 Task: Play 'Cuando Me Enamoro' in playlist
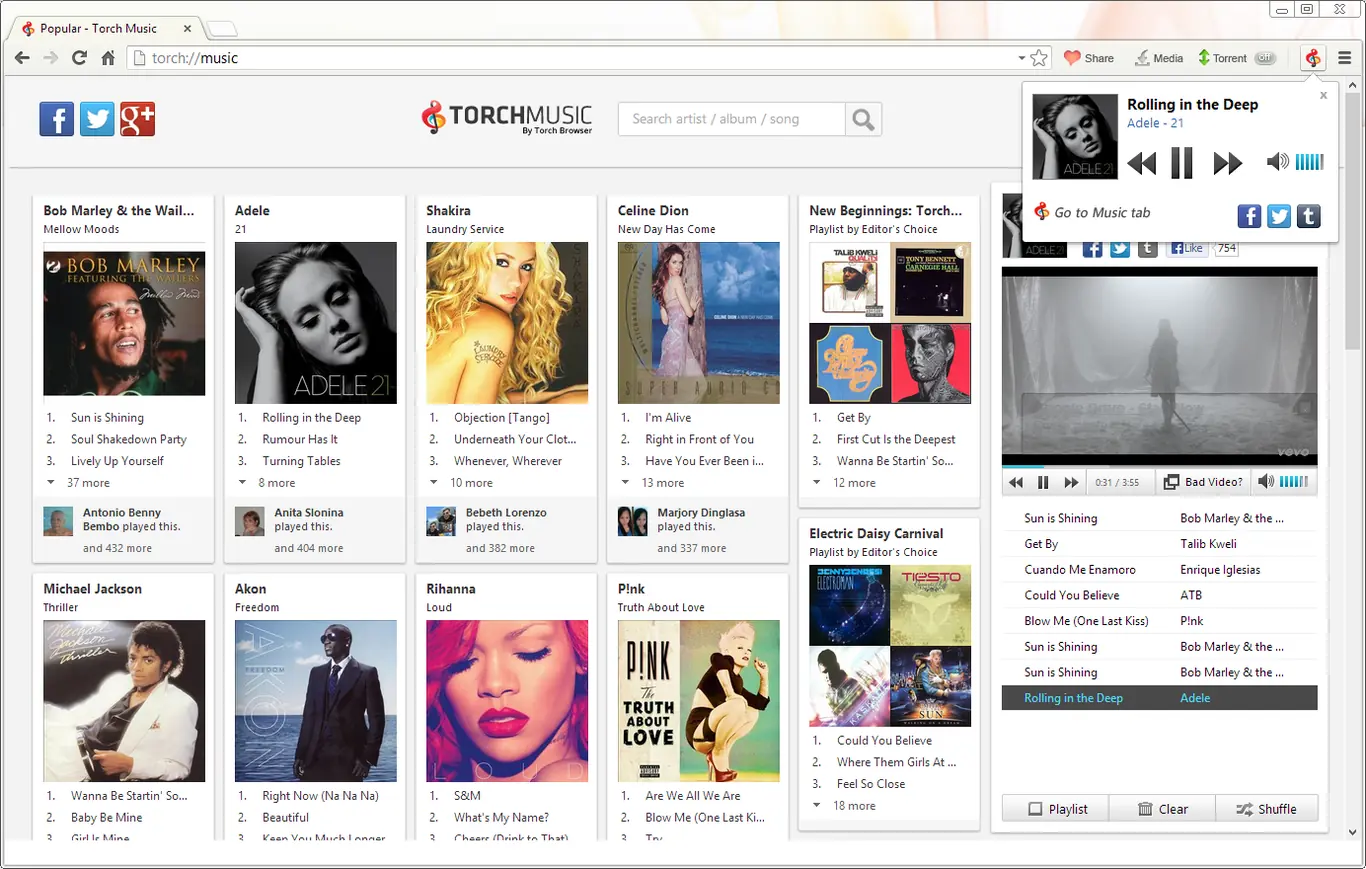[x=1159, y=570]
